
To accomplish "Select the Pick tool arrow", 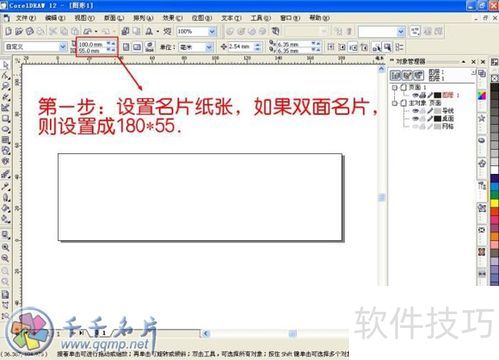I will [5, 65].
